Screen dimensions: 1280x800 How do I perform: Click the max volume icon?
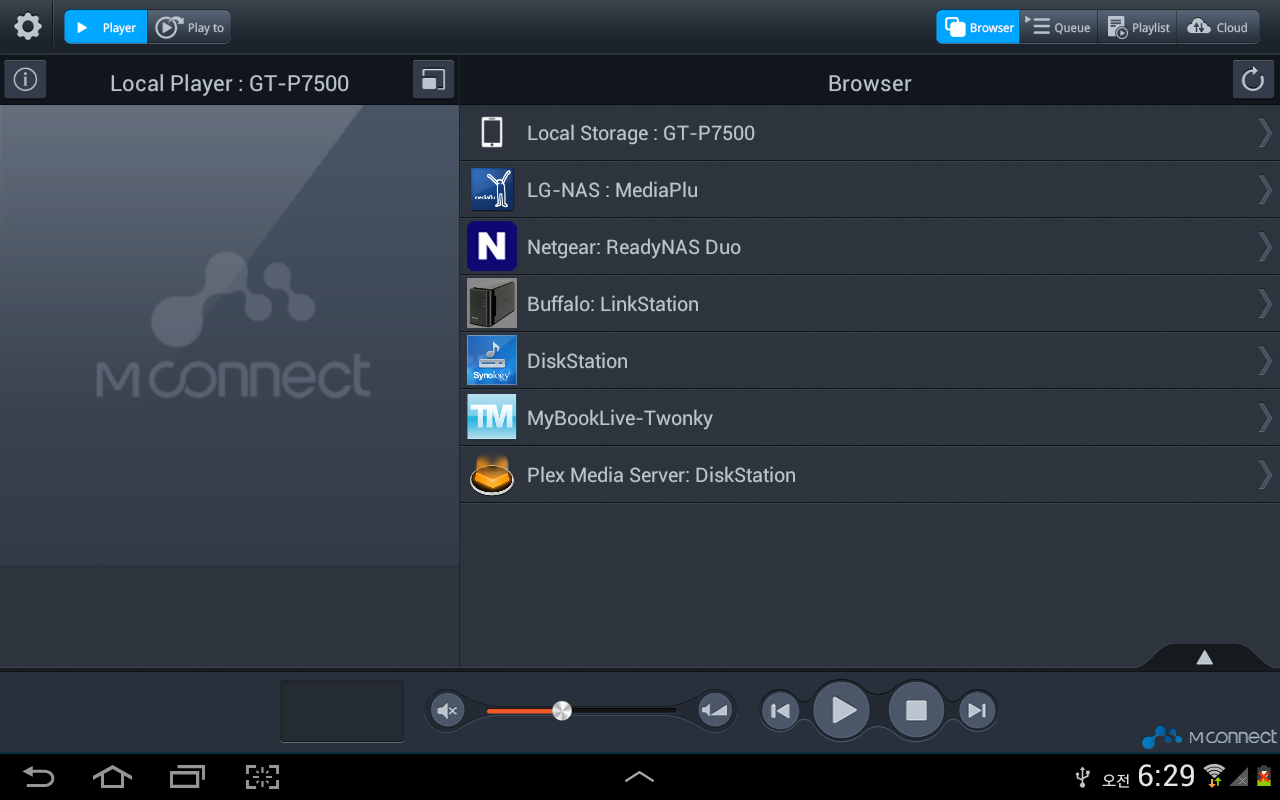click(715, 711)
